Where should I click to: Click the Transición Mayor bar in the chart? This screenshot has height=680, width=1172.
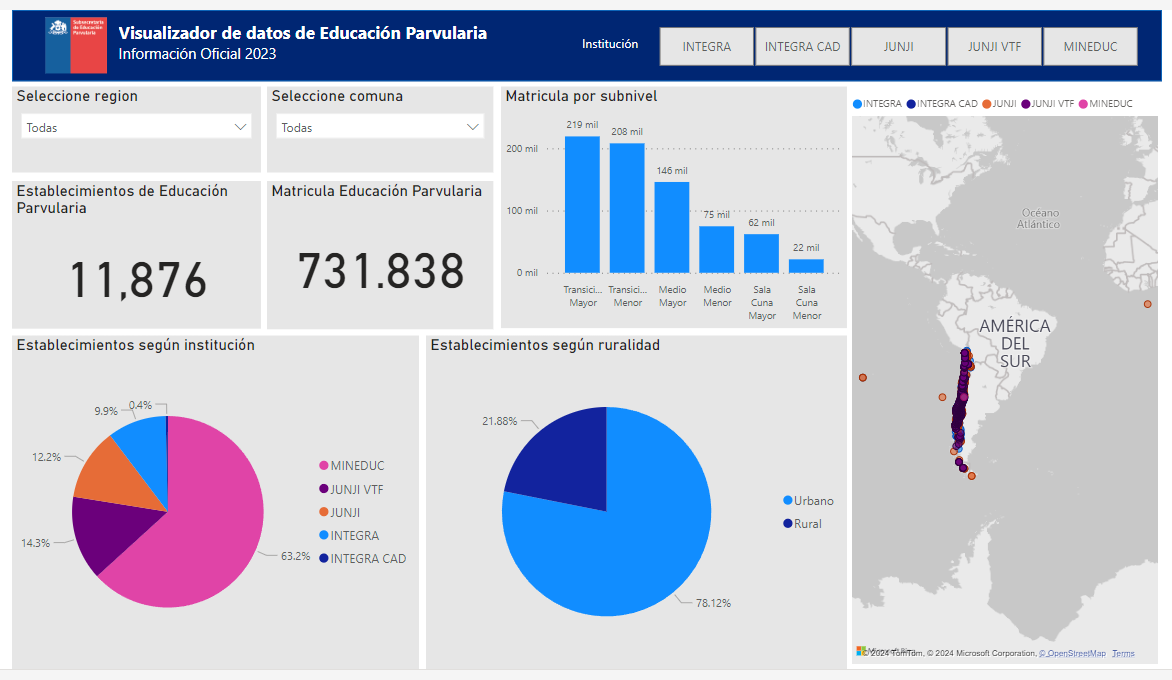[583, 200]
